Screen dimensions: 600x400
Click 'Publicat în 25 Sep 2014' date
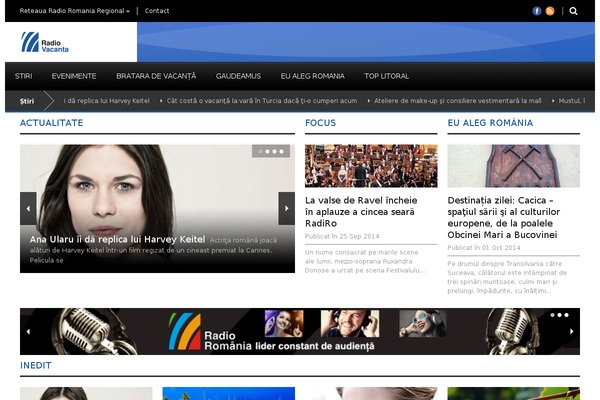pyautogui.click(x=342, y=236)
